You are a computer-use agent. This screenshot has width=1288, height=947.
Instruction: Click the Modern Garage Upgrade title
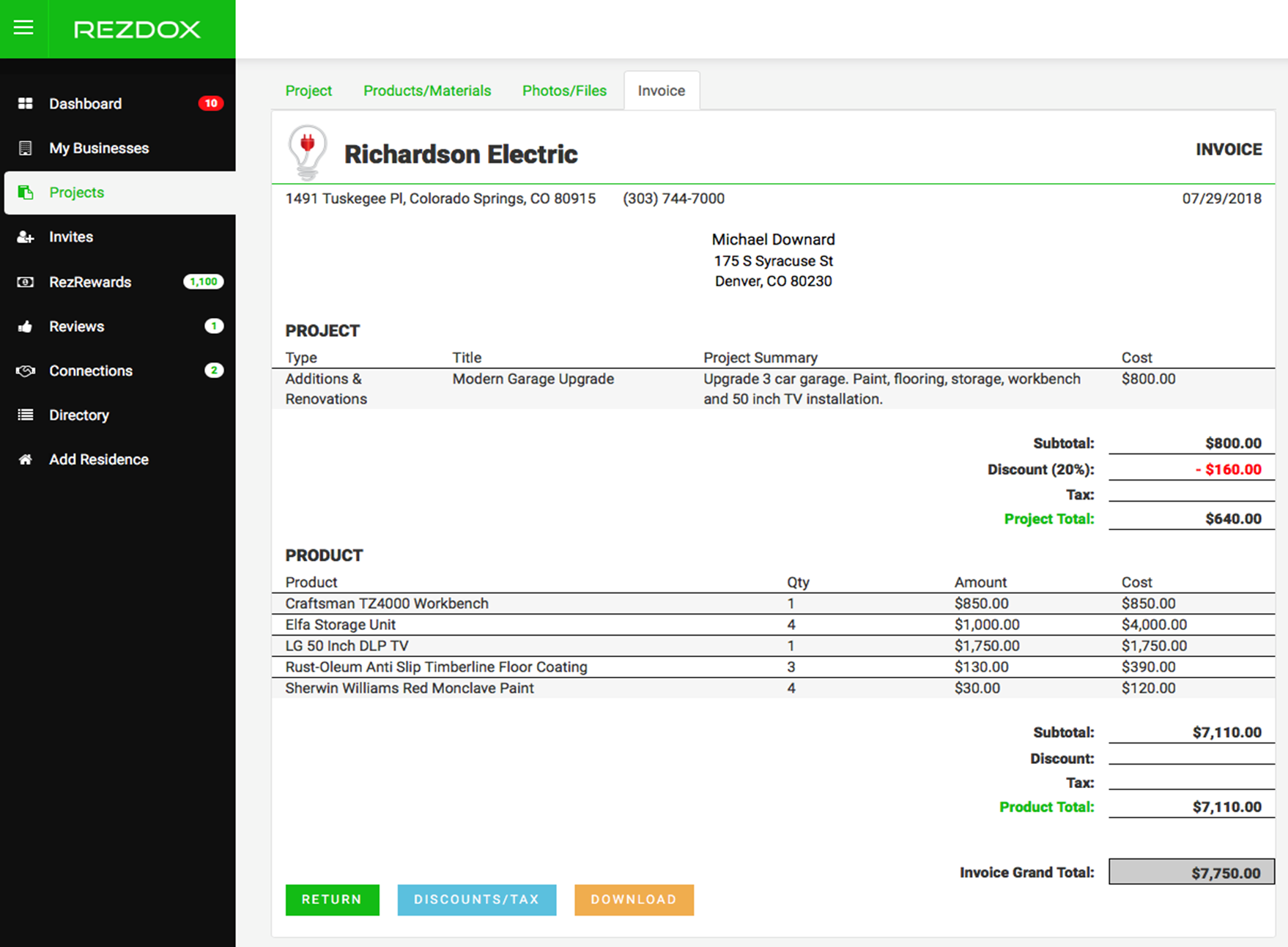[533, 379]
